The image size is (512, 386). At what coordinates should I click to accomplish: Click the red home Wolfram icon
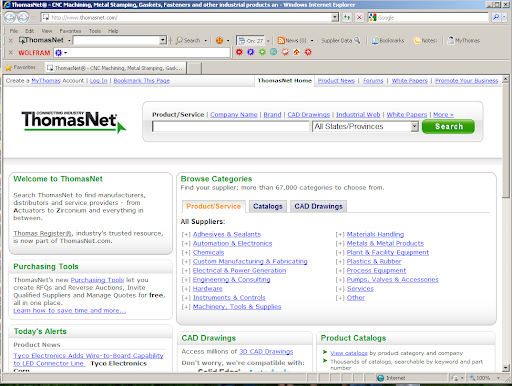pos(296,52)
